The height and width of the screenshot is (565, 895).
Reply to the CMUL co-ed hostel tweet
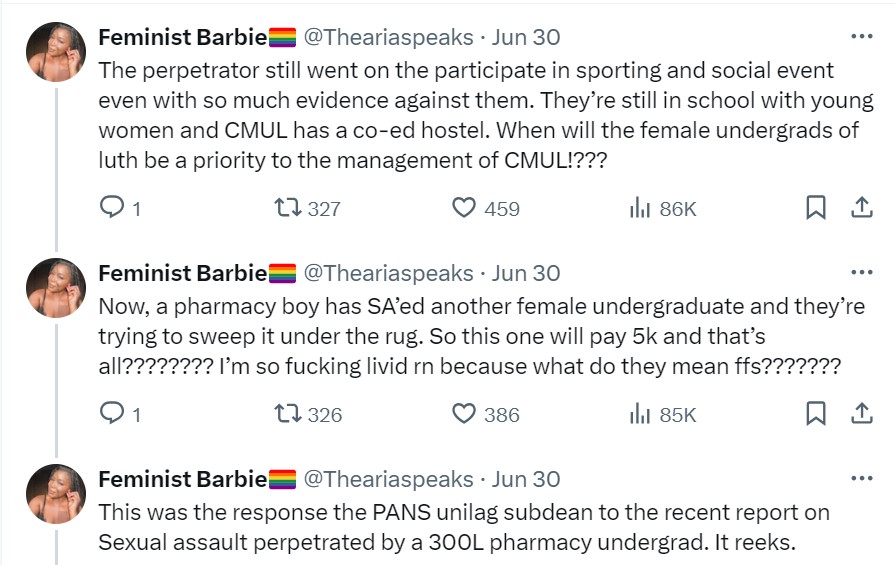[x=112, y=208]
